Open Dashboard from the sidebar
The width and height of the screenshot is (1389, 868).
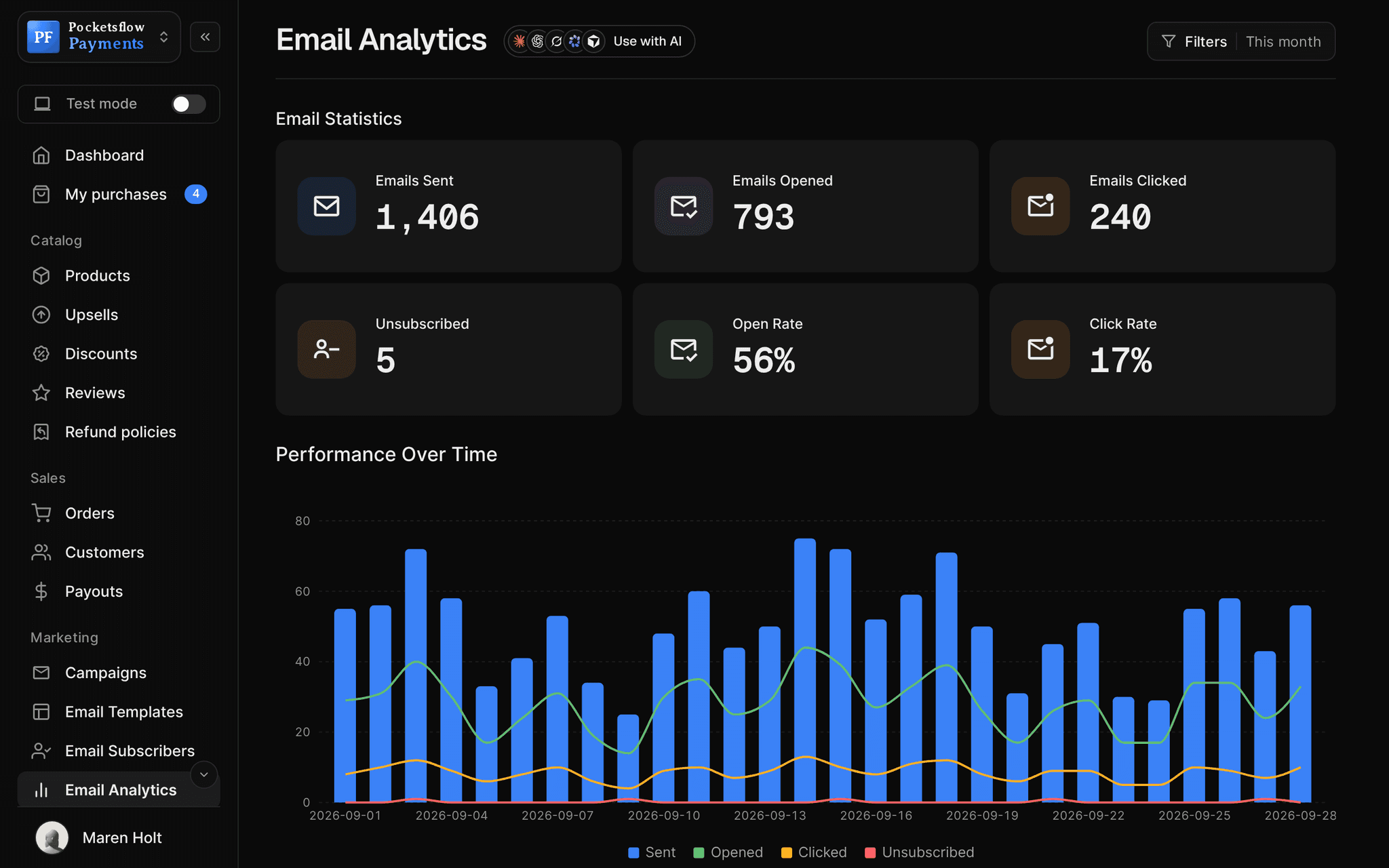tap(119, 155)
